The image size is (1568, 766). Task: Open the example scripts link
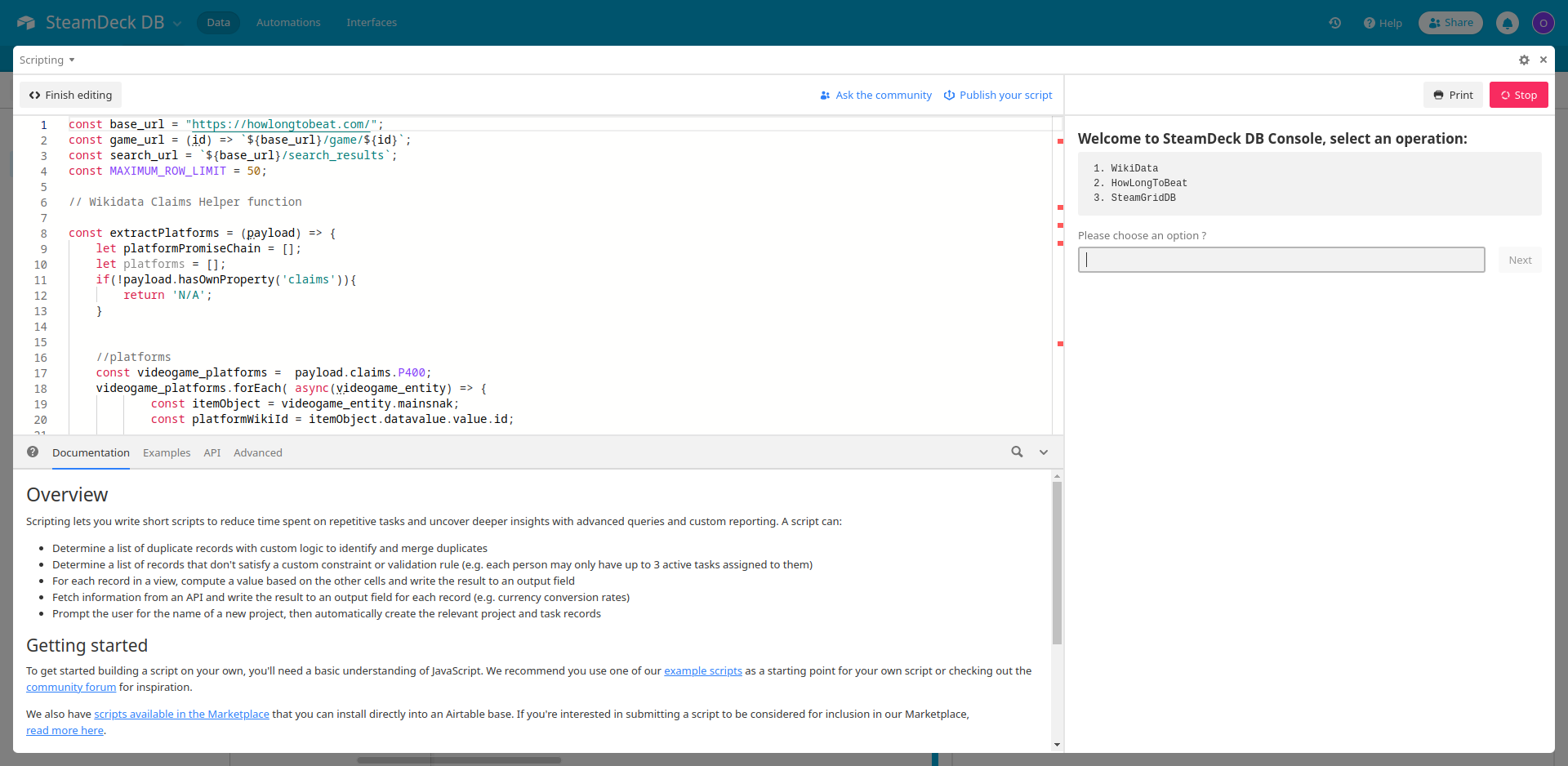[703, 670]
